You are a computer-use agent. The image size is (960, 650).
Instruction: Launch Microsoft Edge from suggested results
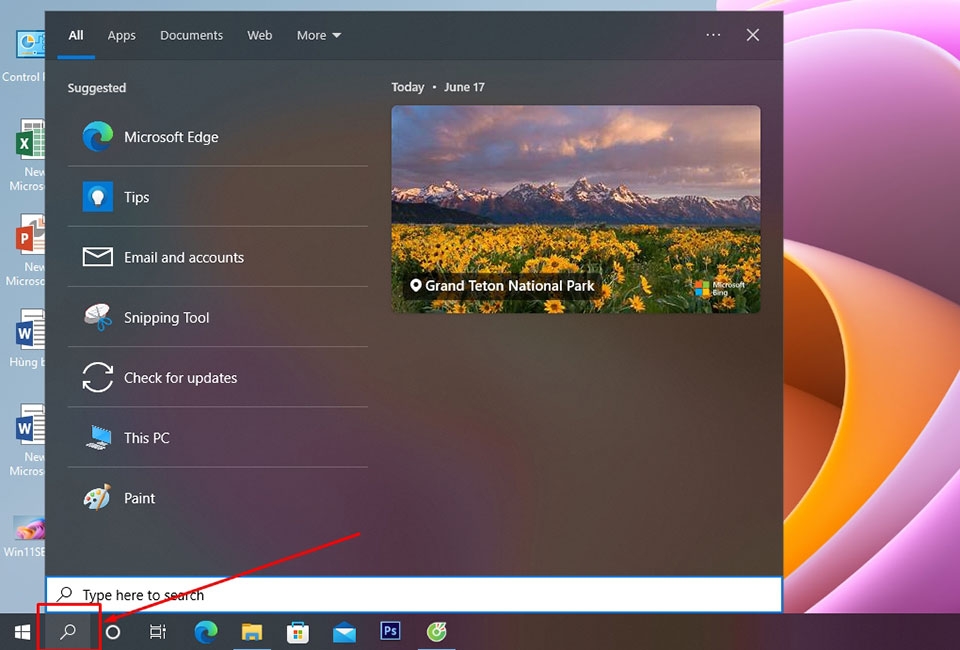click(x=172, y=137)
